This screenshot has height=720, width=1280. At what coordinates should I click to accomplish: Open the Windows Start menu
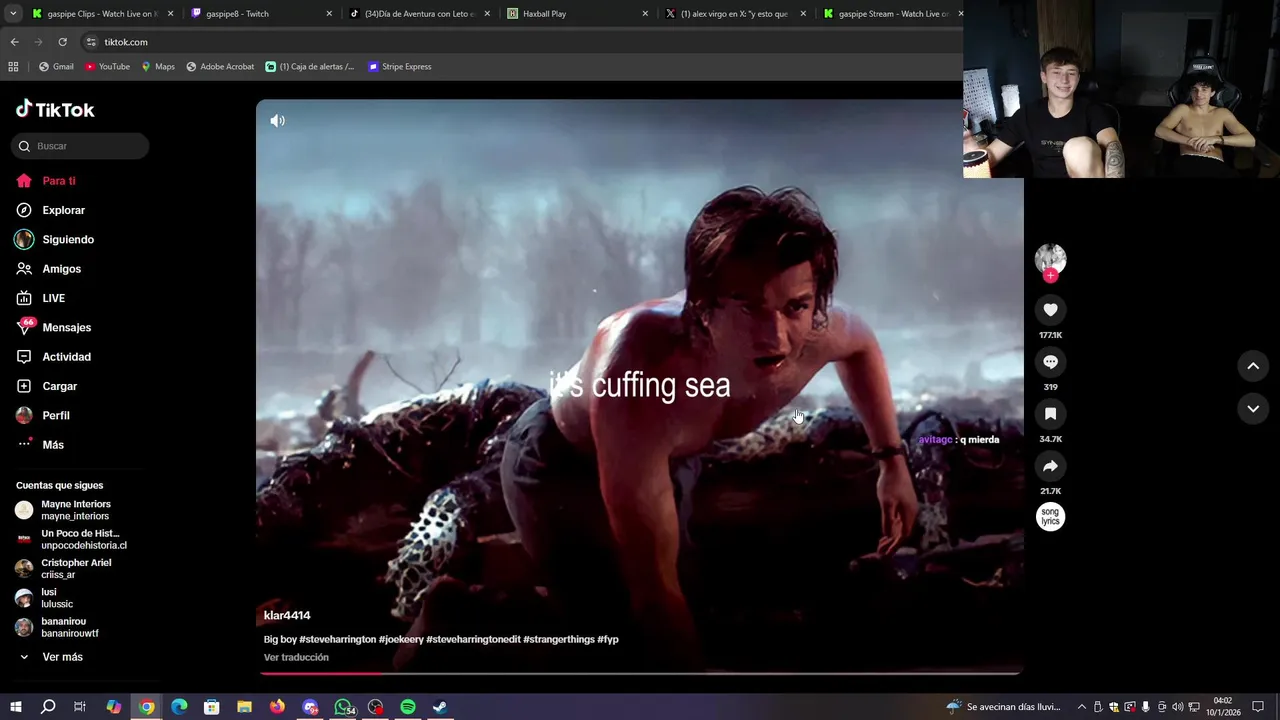click(x=15, y=707)
